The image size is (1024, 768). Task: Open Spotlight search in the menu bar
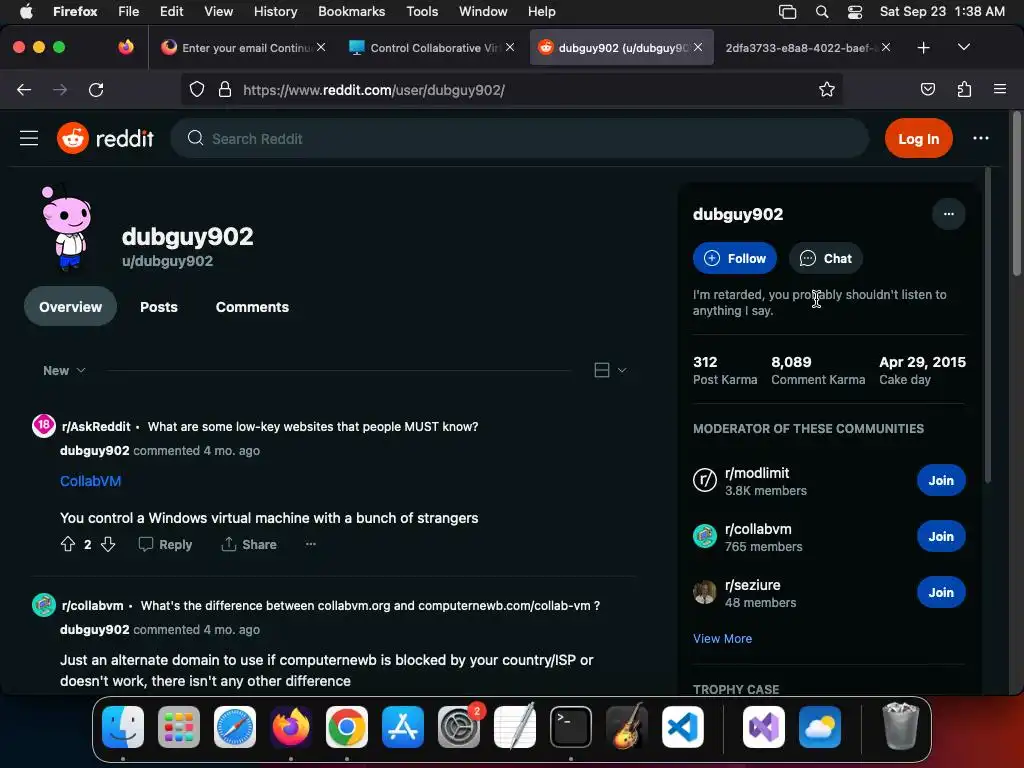coord(822,12)
